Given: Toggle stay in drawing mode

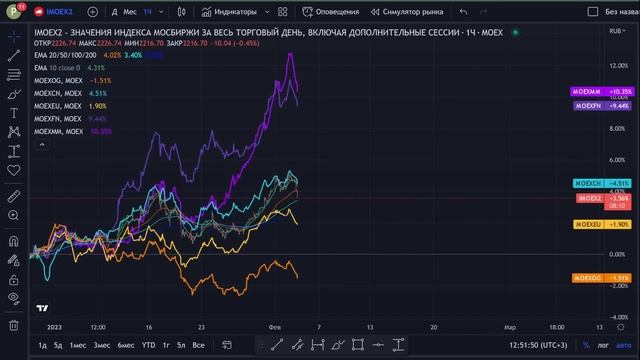Looking at the screenshot, I should [14, 260].
